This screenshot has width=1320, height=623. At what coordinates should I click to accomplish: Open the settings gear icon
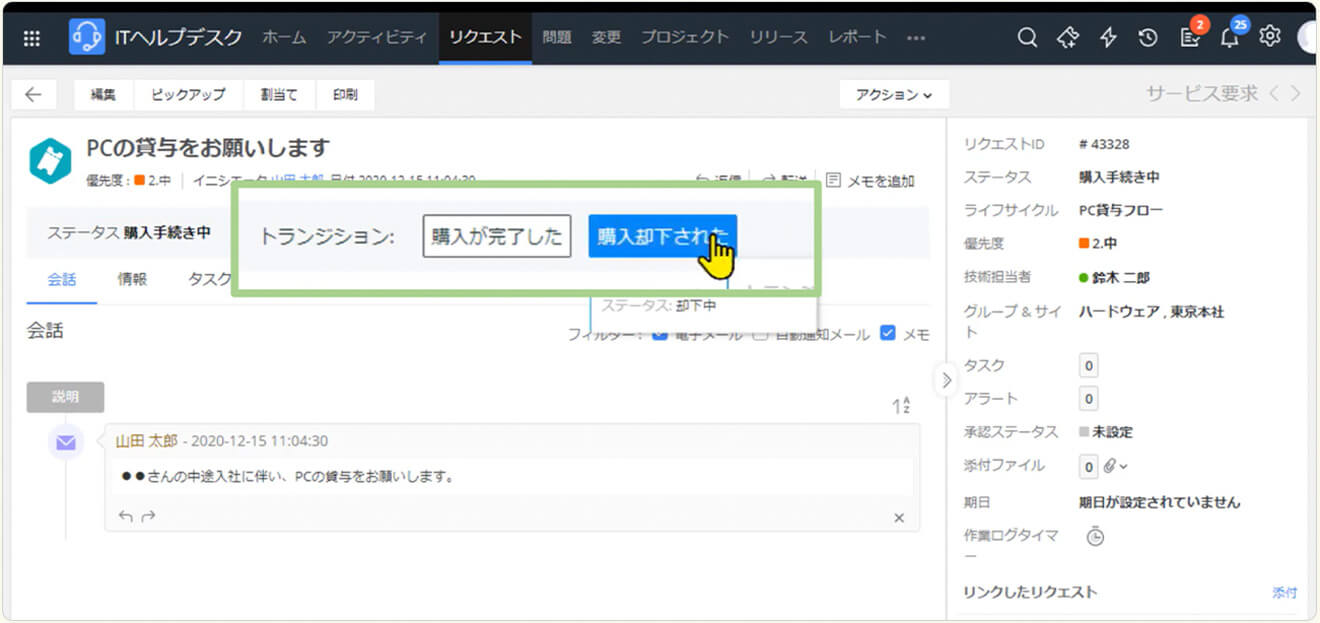(x=1270, y=37)
